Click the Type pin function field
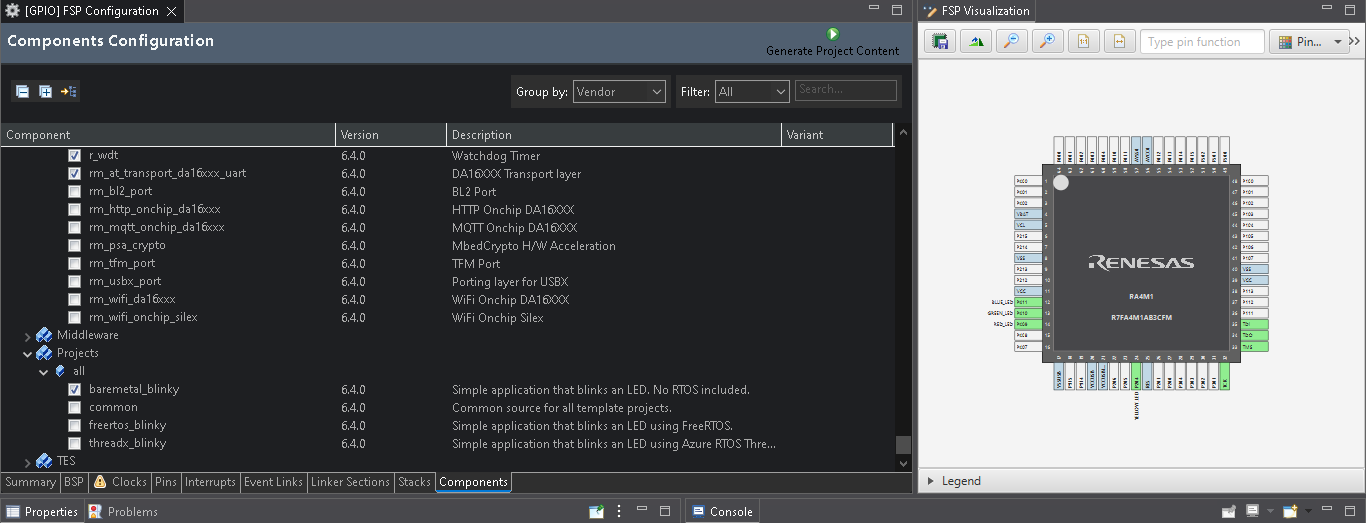The height and width of the screenshot is (523, 1366). pyautogui.click(x=1201, y=42)
